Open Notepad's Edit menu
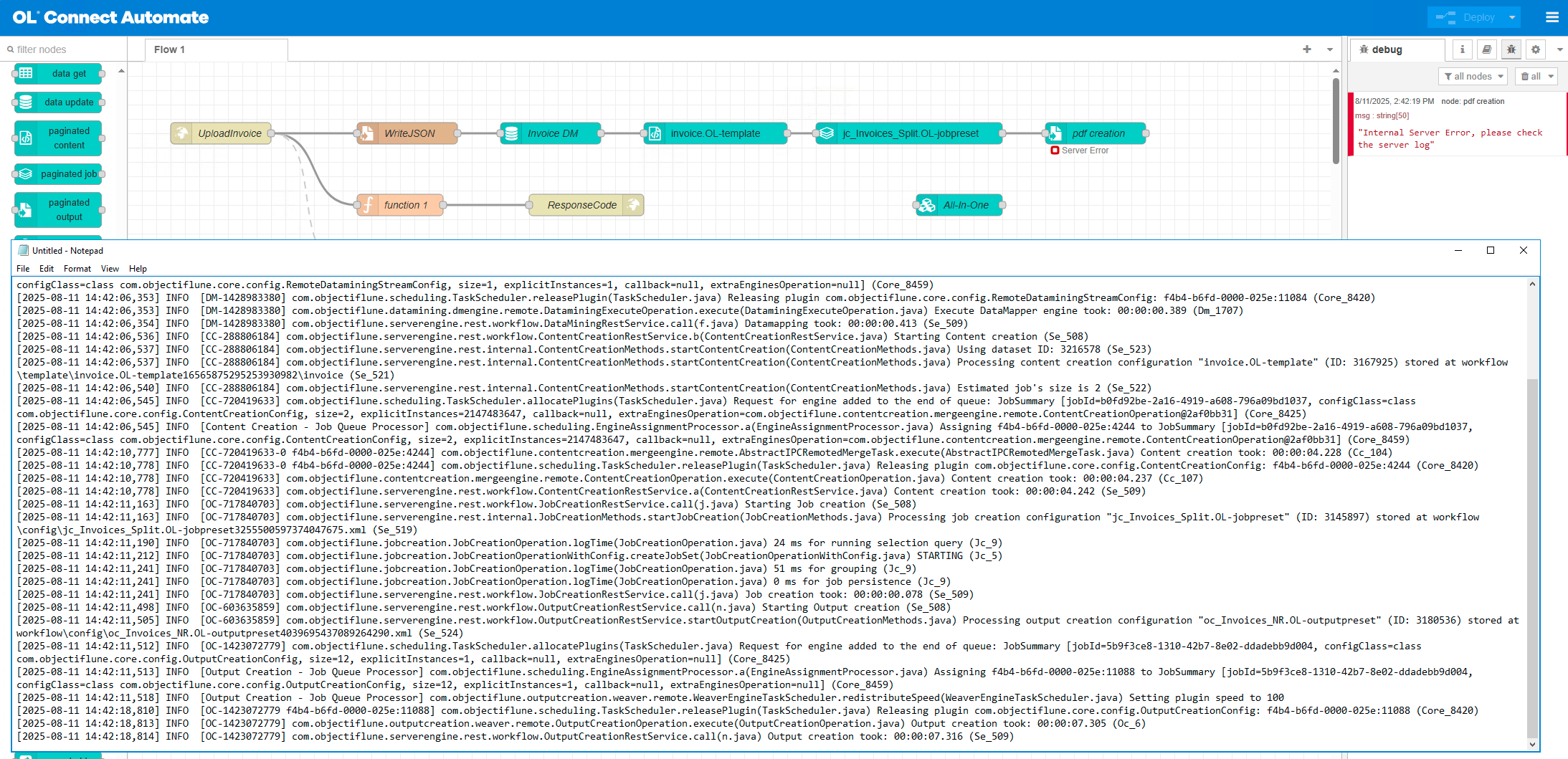This screenshot has width=1568, height=759. point(47,269)
